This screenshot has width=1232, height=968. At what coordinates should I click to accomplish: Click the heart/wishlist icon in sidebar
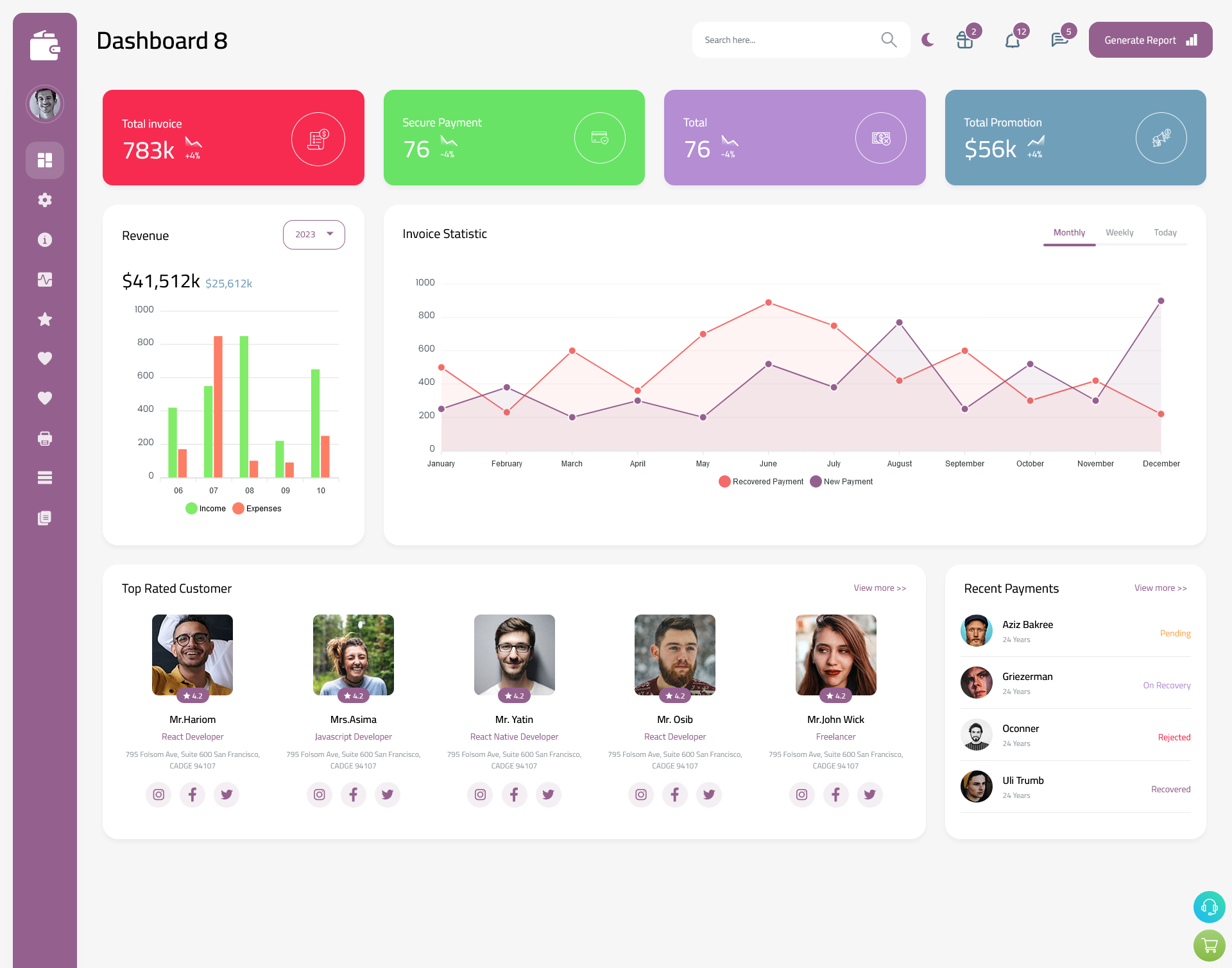click(x=45, y=359)
